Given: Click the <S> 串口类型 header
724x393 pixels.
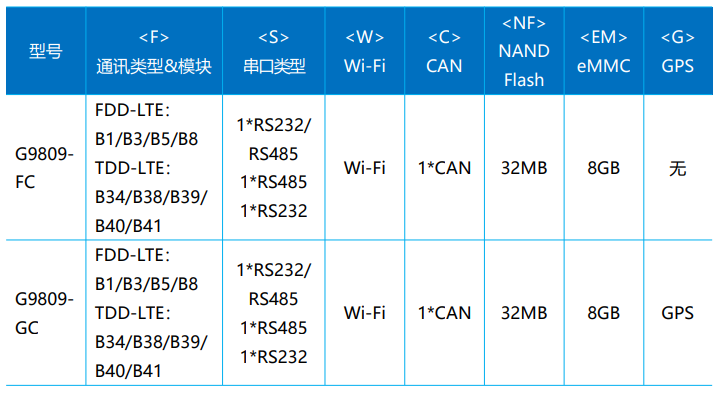Looking at the screenshot, I should (274, 51).
